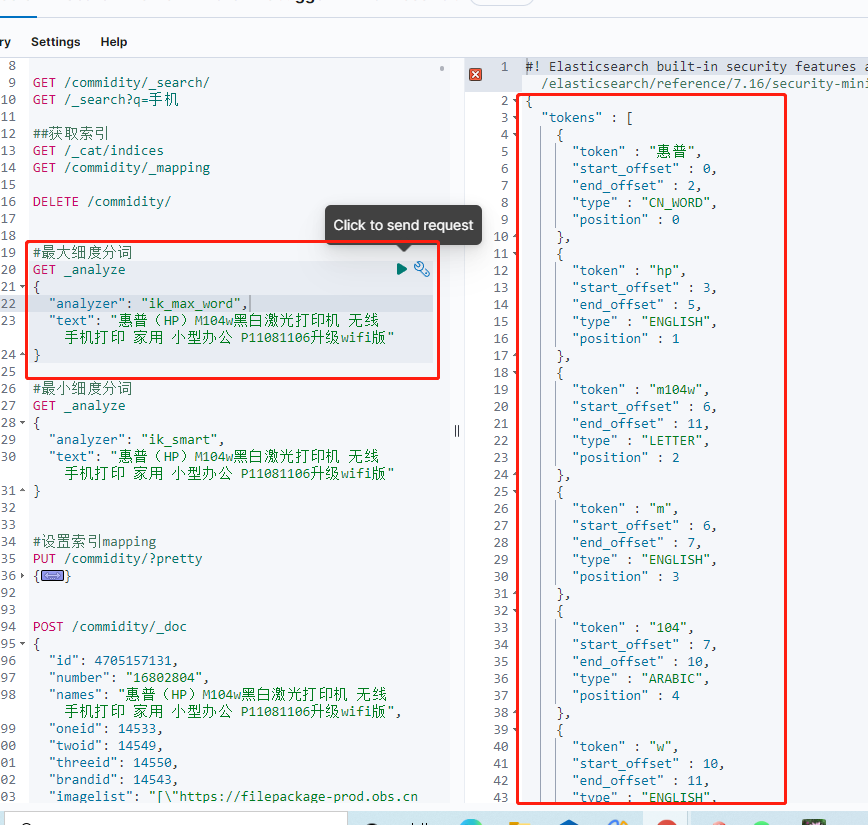Click the "twoid": 14549 line
This screenshot has height=825, width=868.
(106, 746)
